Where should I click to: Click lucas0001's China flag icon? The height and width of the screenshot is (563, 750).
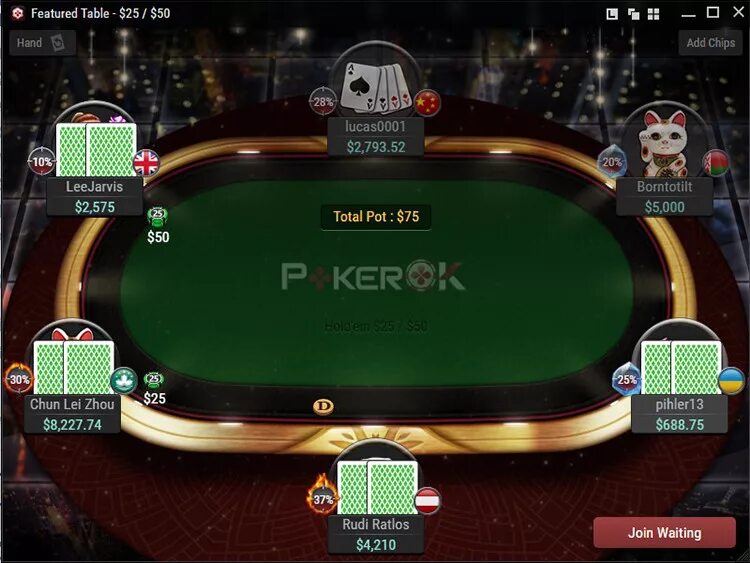tap(427, 102)
